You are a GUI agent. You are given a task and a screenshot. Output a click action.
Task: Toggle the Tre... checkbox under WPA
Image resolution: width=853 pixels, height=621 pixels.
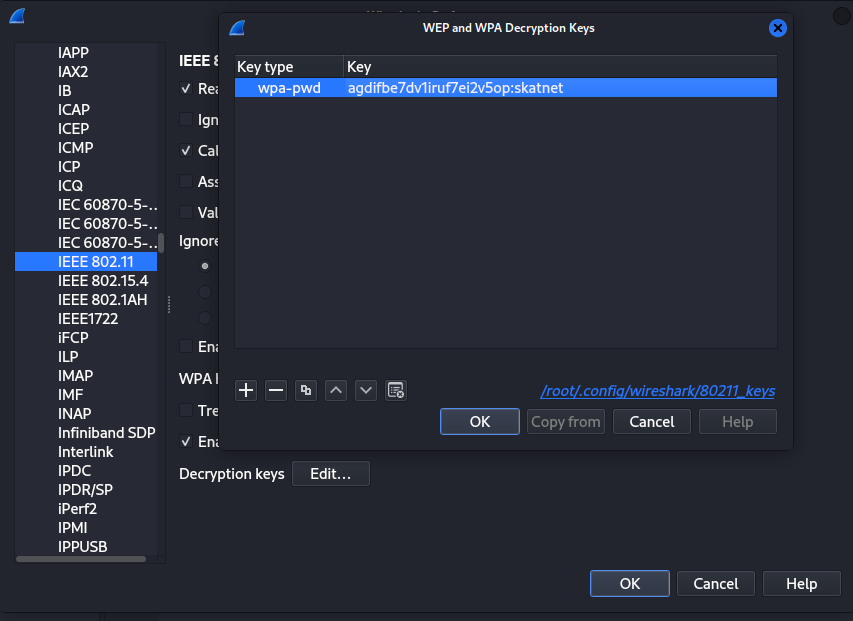click(186, 410)
